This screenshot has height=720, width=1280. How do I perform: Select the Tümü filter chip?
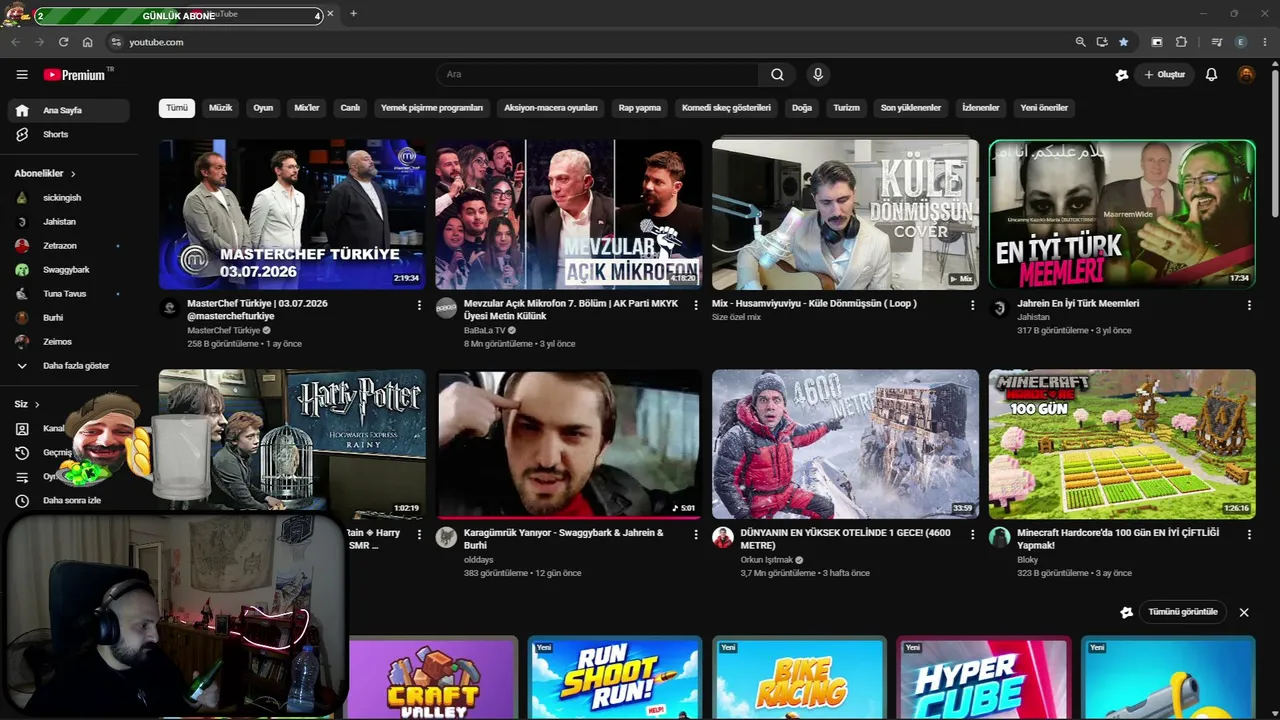[177, 108]
